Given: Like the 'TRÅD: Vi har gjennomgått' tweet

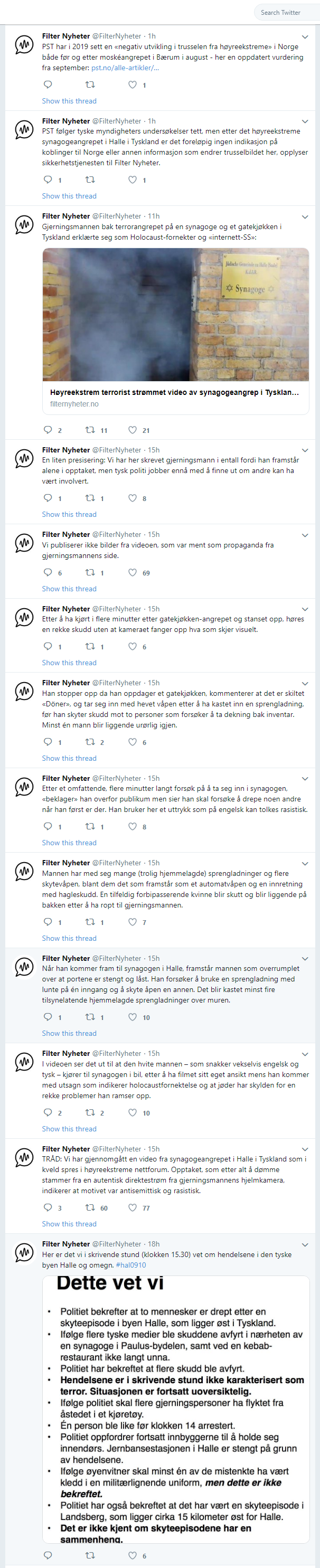Looking at the screenshot, I should (x=133, y=1207).
